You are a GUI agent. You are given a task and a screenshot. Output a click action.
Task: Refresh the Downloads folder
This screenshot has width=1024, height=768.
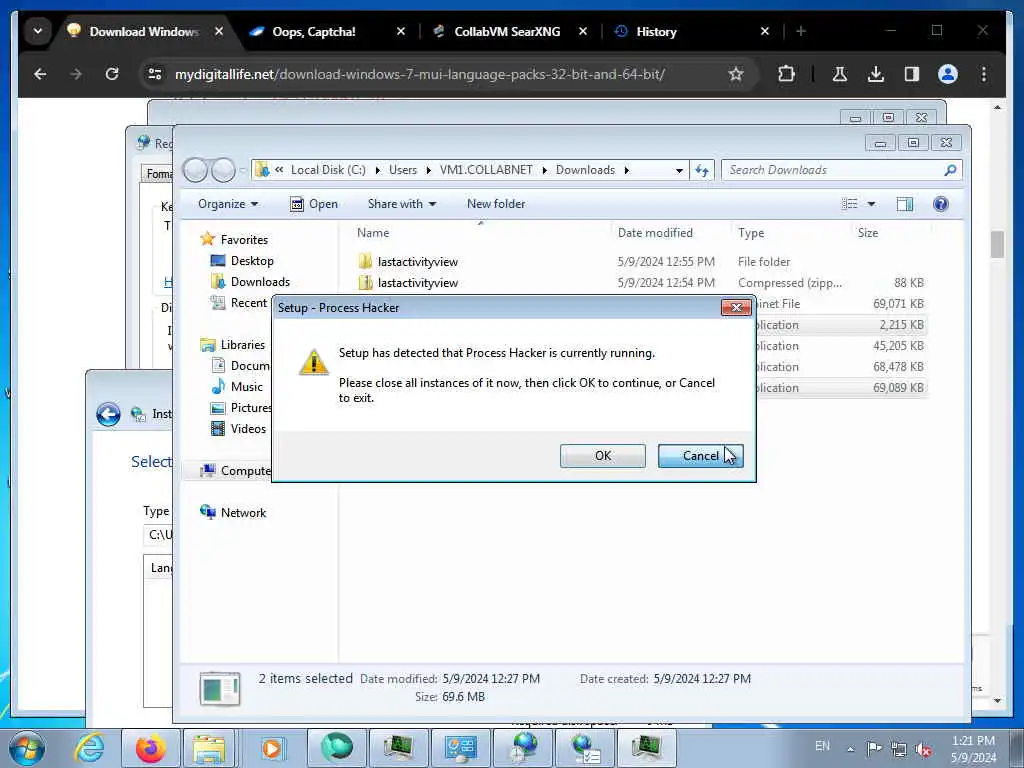(x=702, y=170)
